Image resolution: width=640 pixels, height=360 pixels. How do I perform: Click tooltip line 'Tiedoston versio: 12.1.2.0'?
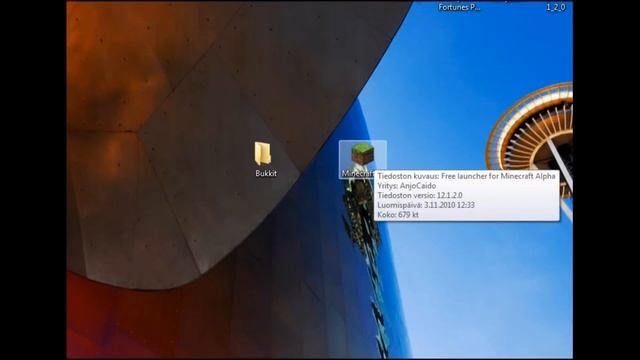[x=420, y=196]
